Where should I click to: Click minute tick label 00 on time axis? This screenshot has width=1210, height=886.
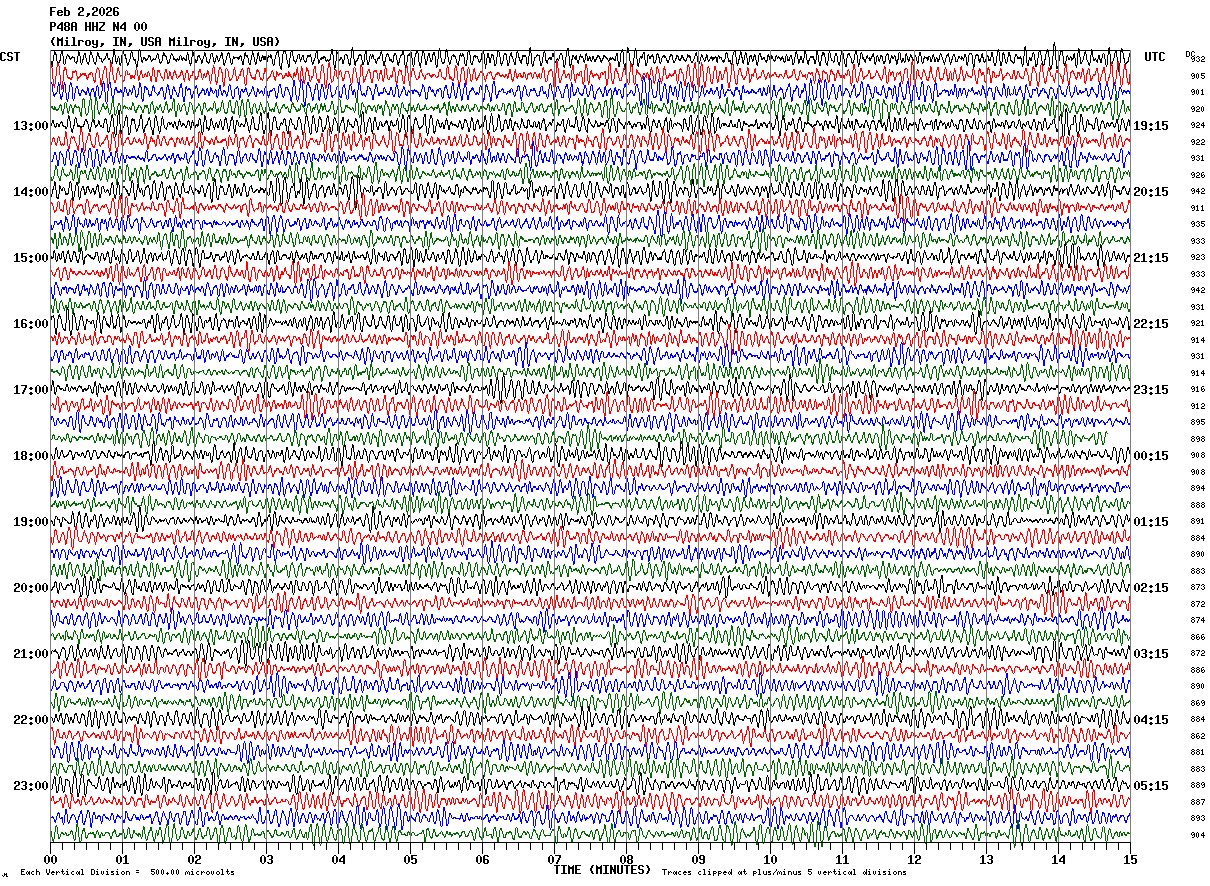50,859
